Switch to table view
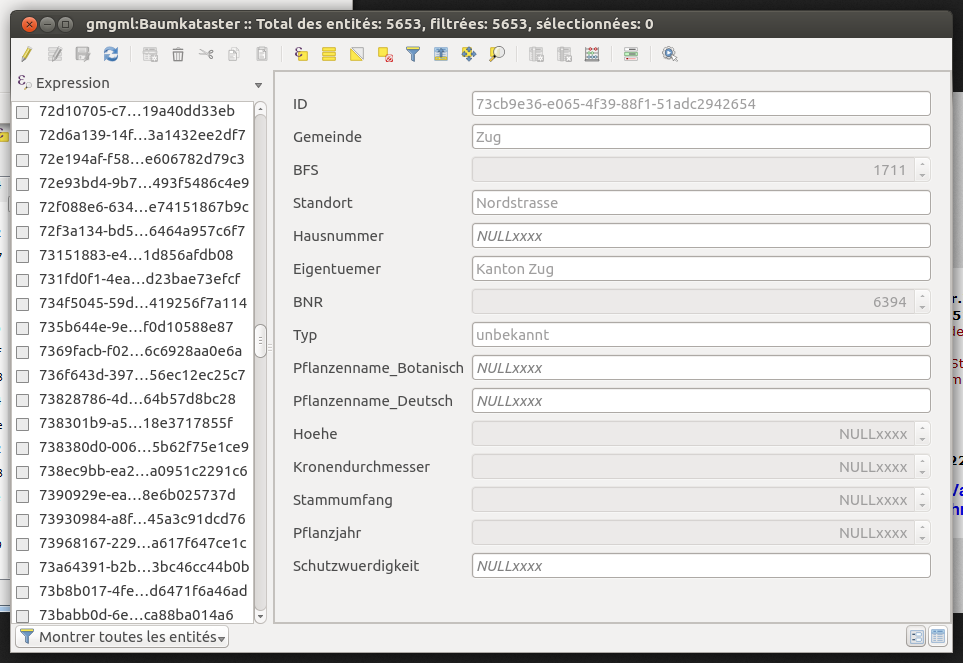Viewport: 963px width, 663px height. [938, 637]
